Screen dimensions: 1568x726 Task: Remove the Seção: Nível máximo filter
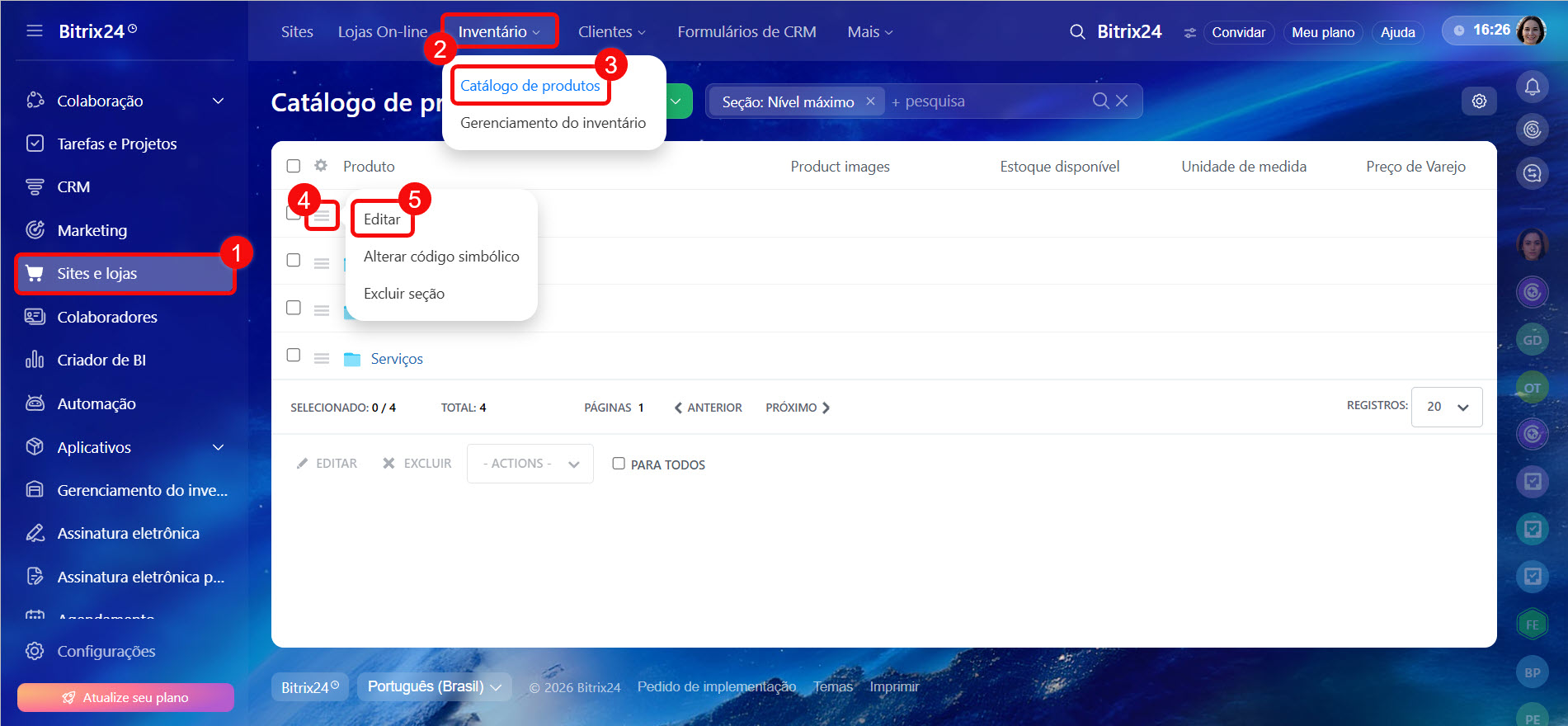coord(870,101)
